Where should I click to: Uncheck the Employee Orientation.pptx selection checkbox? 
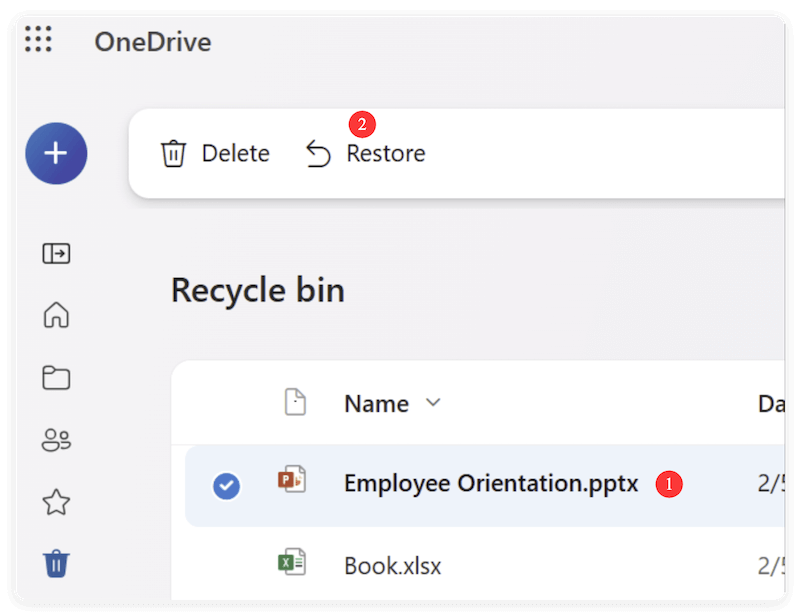tap(227, 486)
